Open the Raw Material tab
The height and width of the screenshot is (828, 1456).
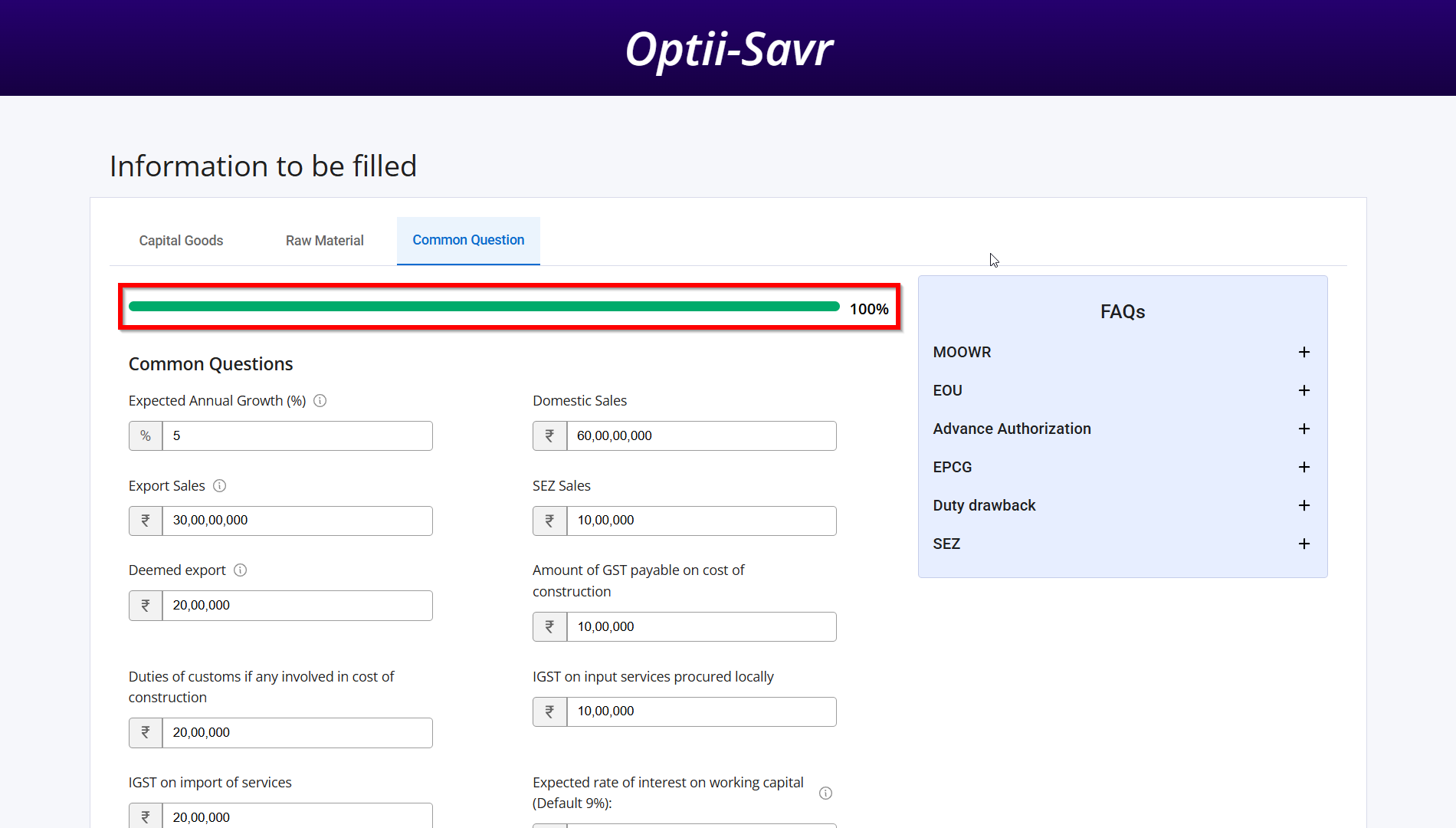coord(324,241)
